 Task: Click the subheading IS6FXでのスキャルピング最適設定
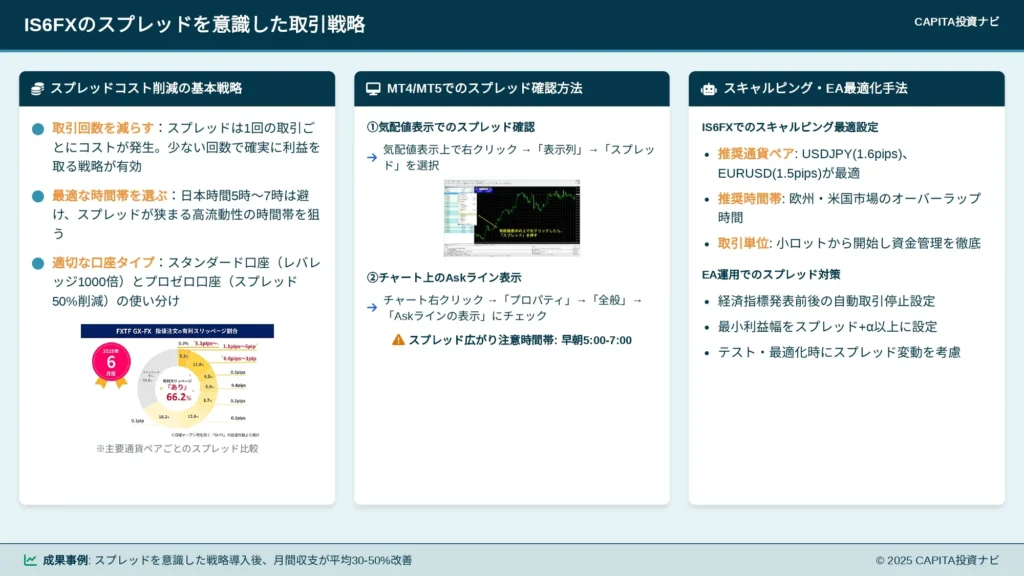[x=790, y=127]
